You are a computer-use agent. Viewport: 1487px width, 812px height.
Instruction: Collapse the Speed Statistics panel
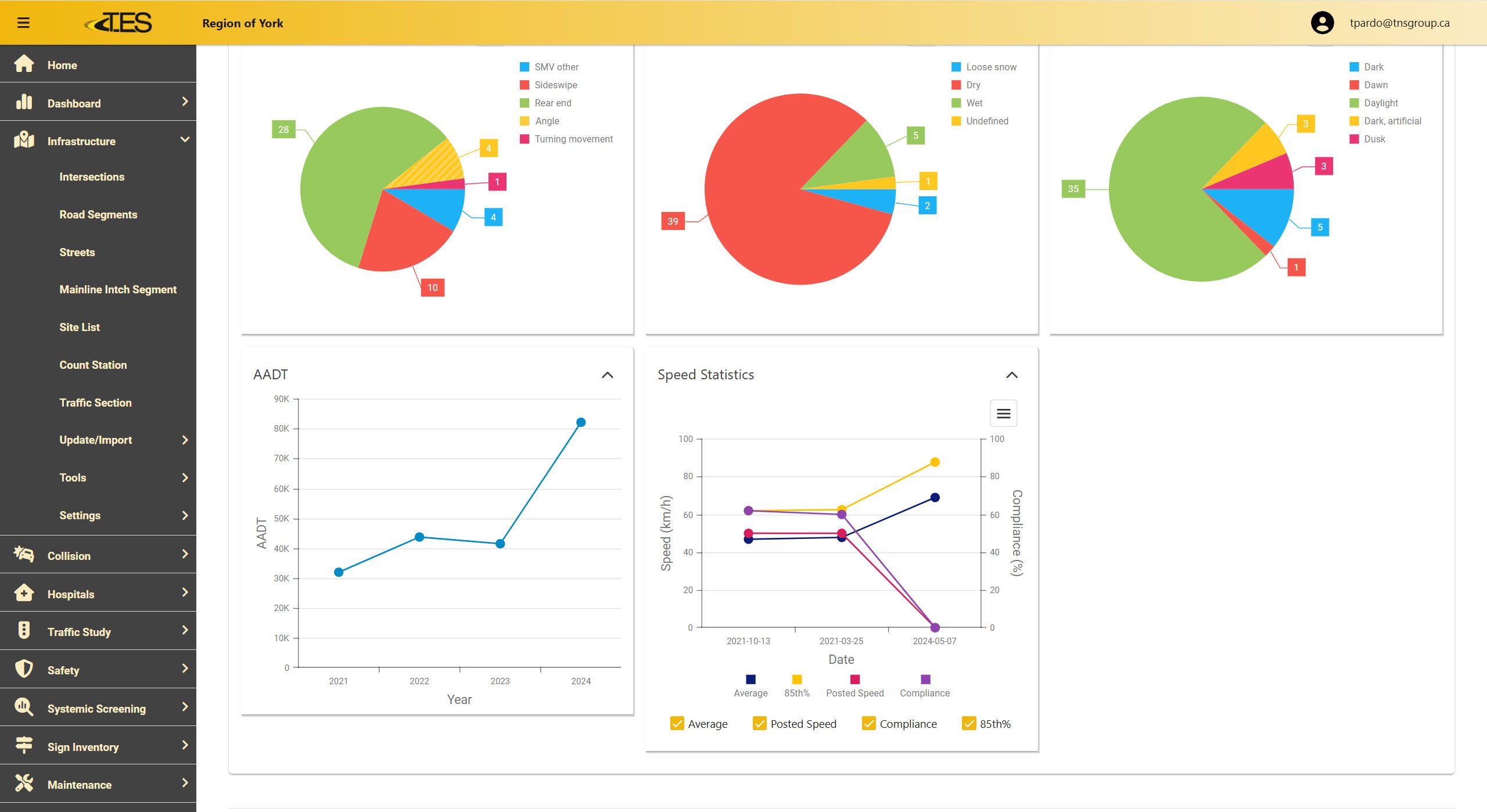[1011, 375]
